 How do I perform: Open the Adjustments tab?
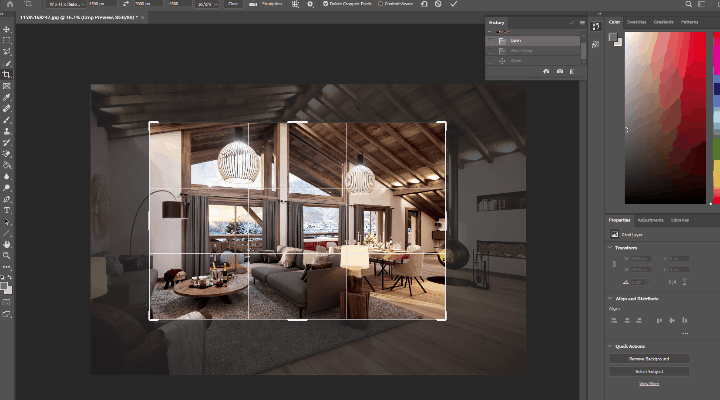tap(650, 219)
